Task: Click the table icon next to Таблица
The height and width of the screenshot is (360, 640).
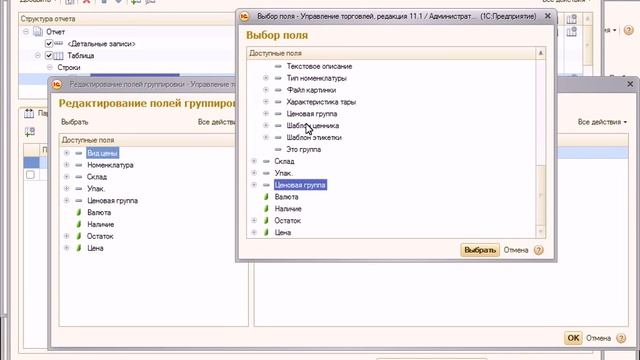Action: click(59, 56)
